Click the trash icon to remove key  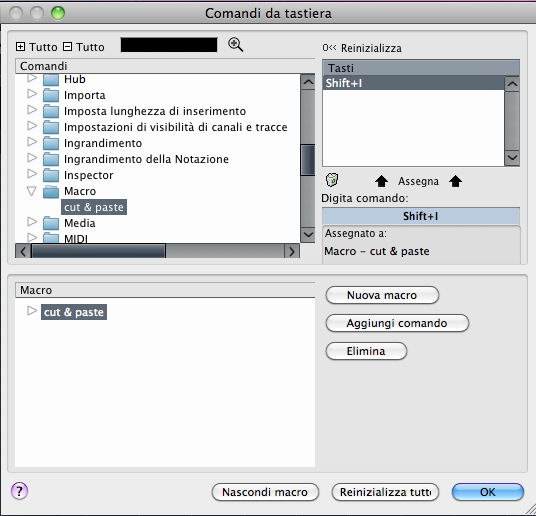click(332, 180)
